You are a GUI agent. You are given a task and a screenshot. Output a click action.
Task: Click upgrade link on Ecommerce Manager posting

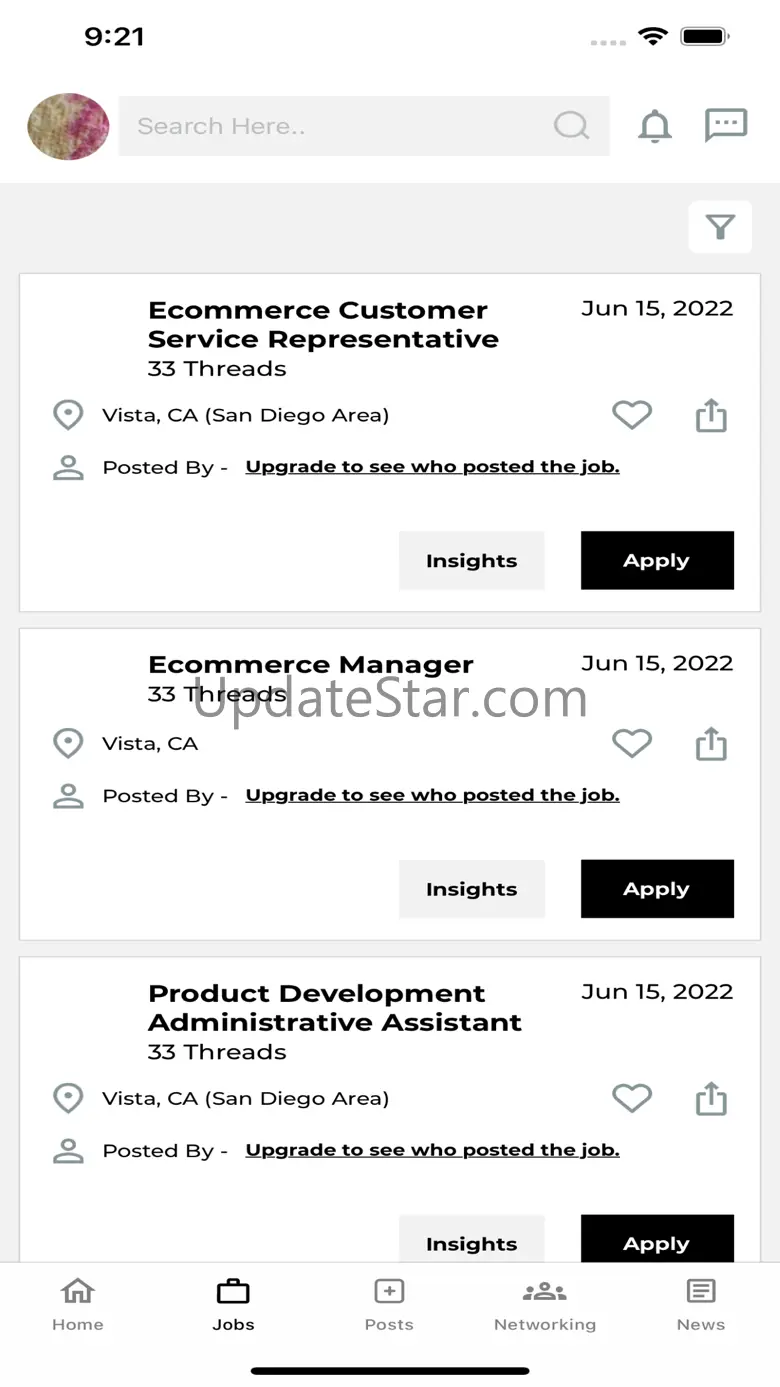click(x=432, y=795)
